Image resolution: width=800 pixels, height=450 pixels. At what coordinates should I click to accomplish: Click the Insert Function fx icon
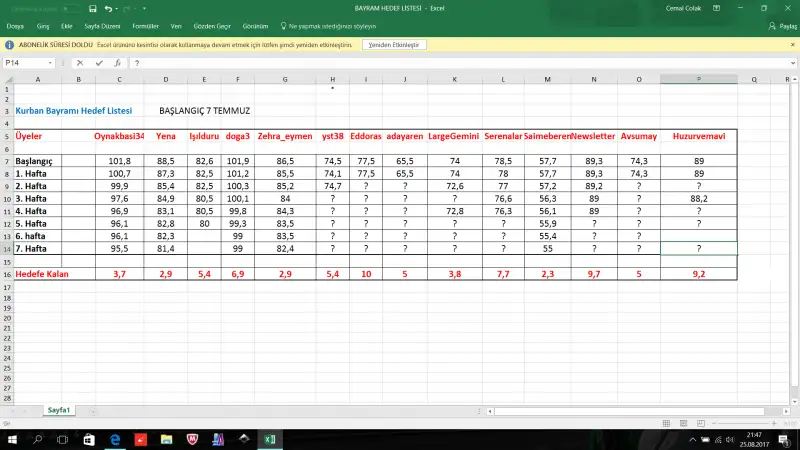[117, 63]
